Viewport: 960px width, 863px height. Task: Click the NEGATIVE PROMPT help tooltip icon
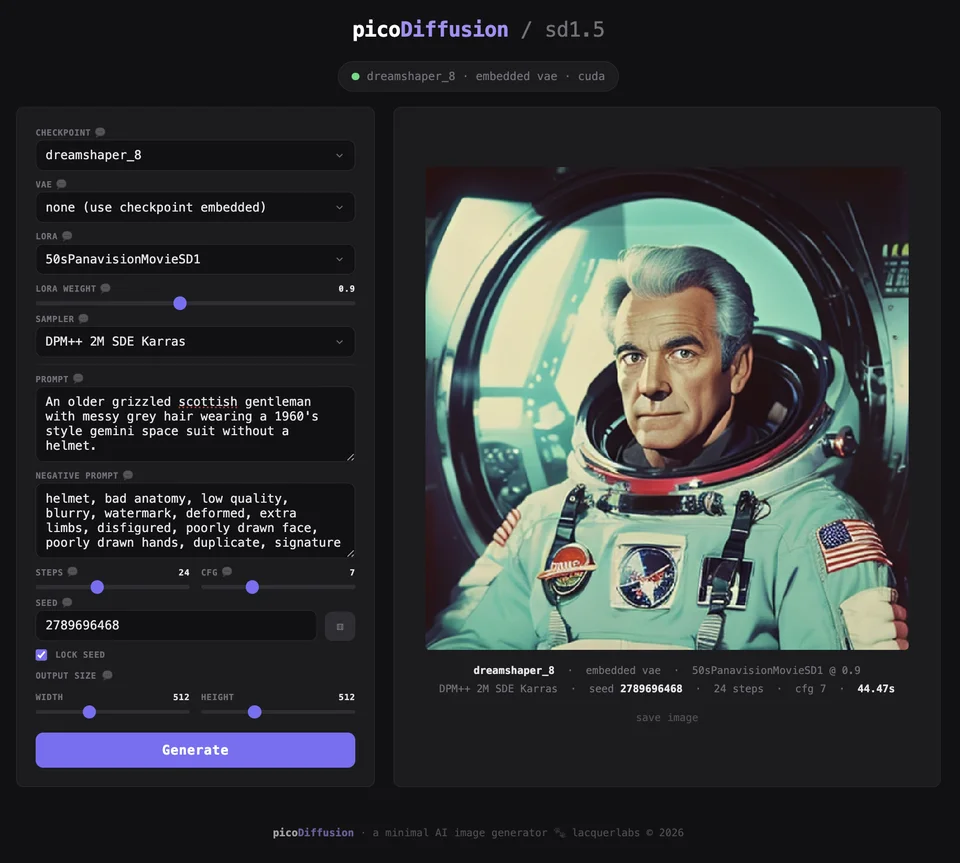[x=124, y=474]
